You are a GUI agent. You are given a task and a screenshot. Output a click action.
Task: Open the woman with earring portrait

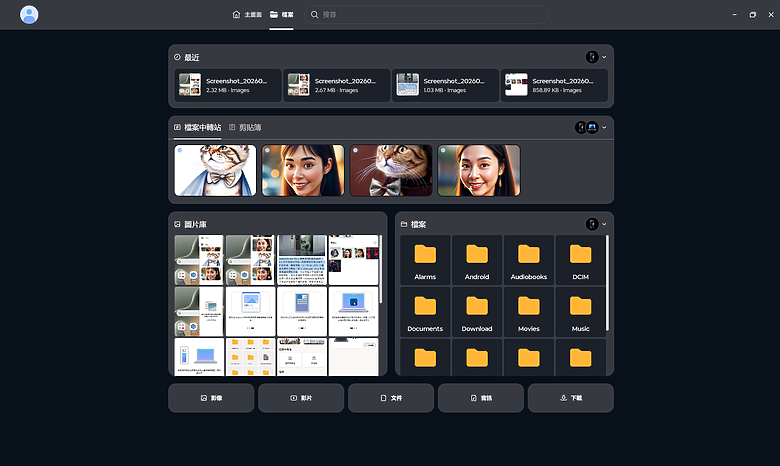[x=479, y=170]
